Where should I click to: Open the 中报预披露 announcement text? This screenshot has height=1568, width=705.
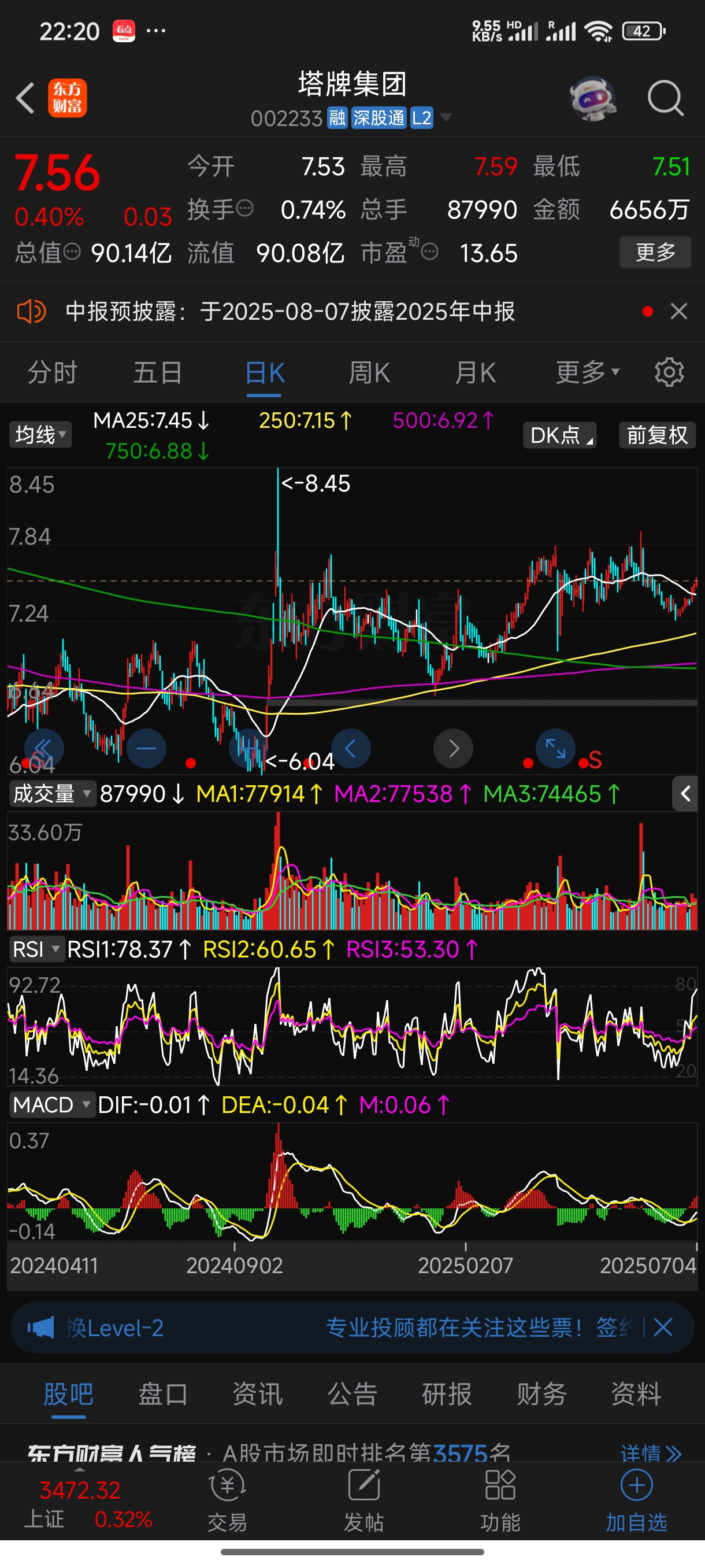point(290,312)
